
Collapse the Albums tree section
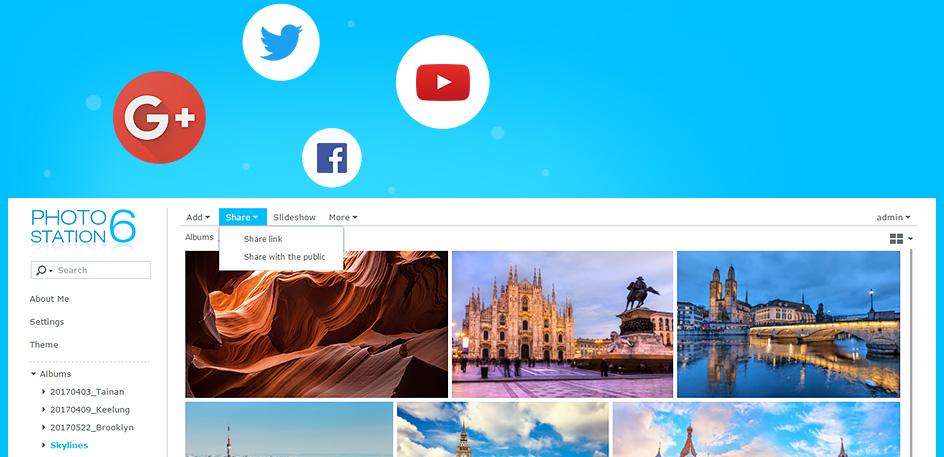coord(33,374)
